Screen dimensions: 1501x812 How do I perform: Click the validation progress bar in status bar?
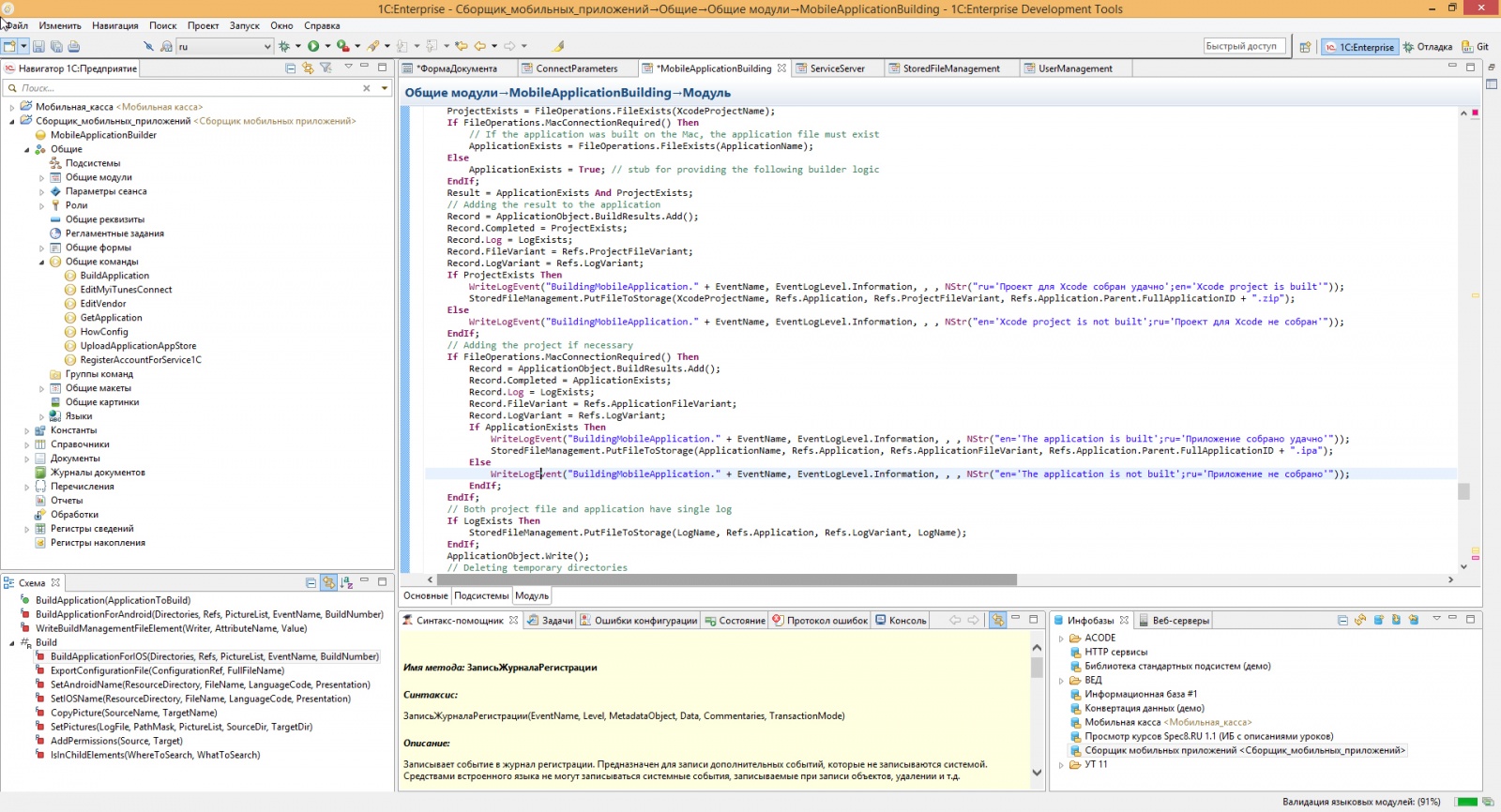coord(1465,802)
